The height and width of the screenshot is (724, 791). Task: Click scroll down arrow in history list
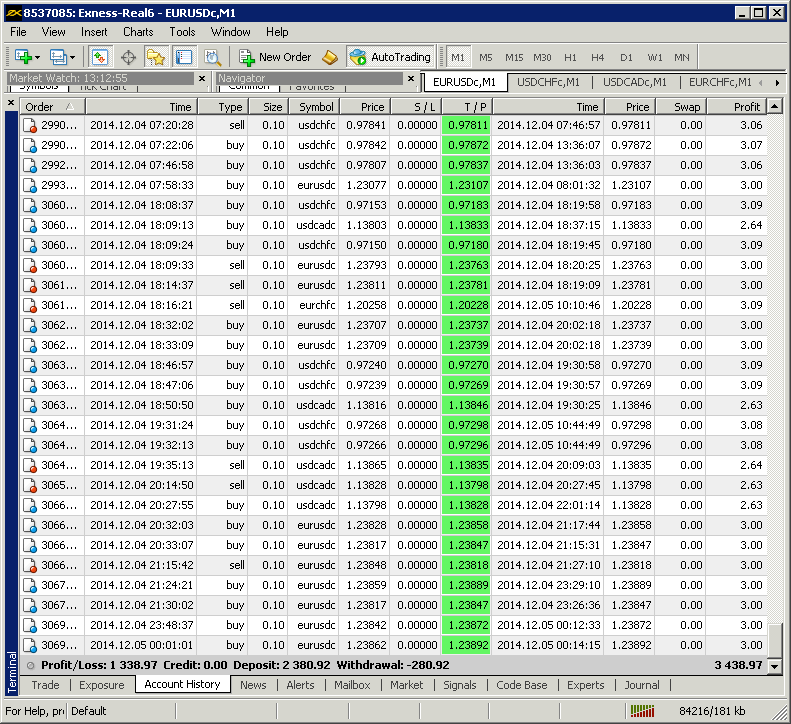[x=775, y=666]
